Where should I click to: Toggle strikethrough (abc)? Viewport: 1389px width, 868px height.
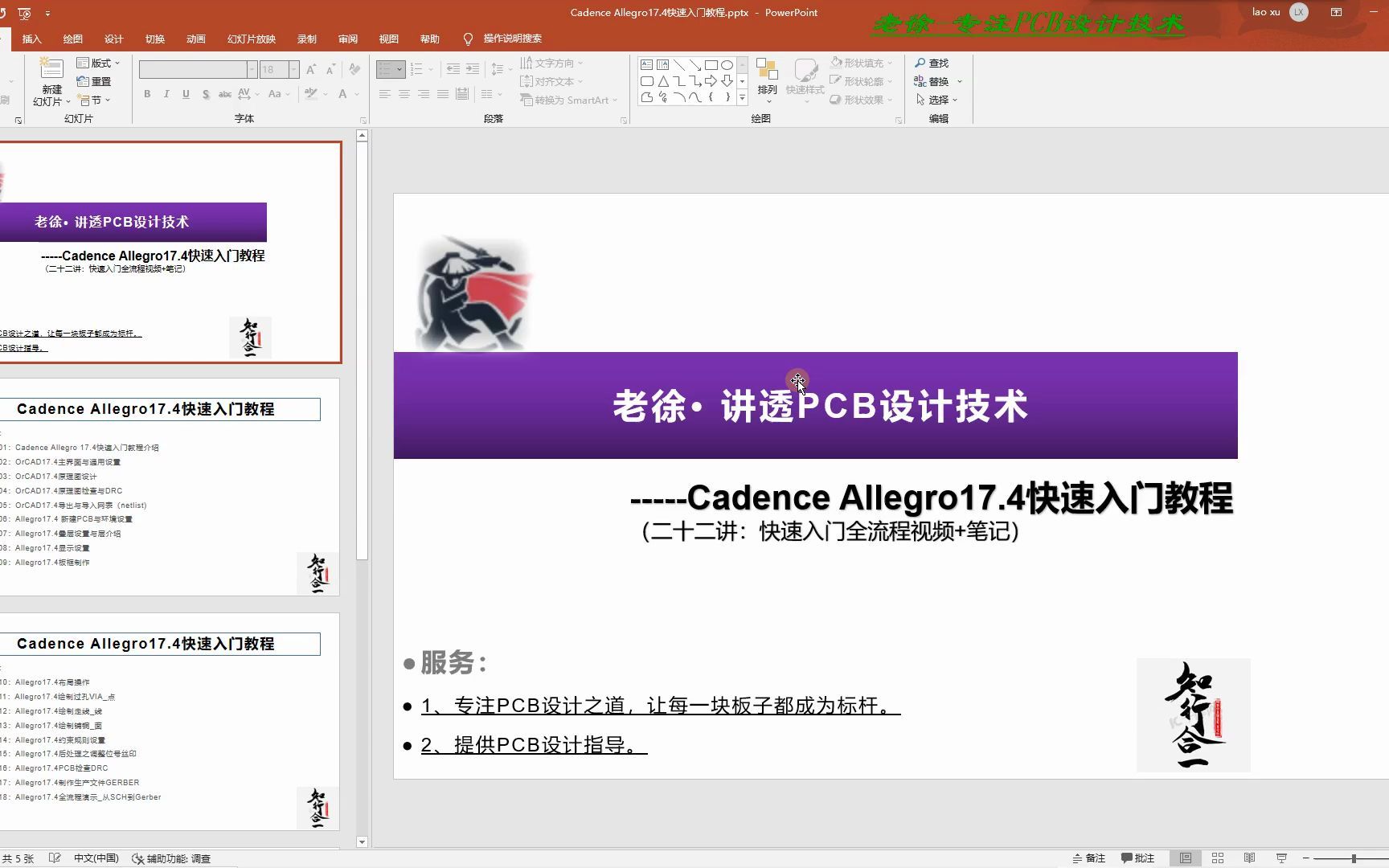click(x=225, y=94)
